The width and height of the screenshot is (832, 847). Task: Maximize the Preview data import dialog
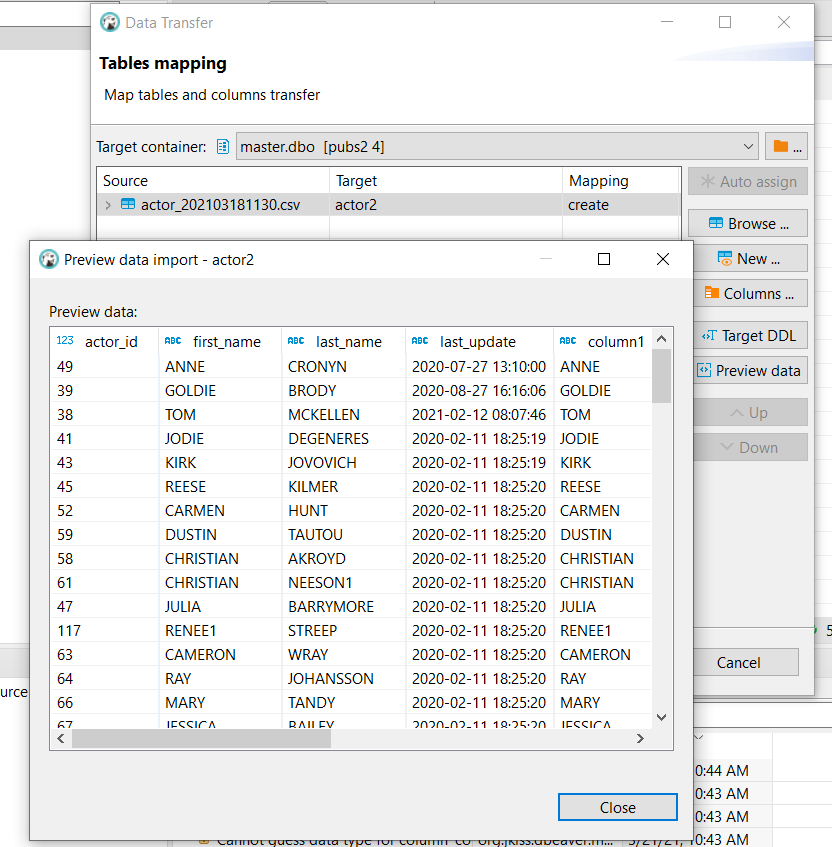click(x=604, y=259)
